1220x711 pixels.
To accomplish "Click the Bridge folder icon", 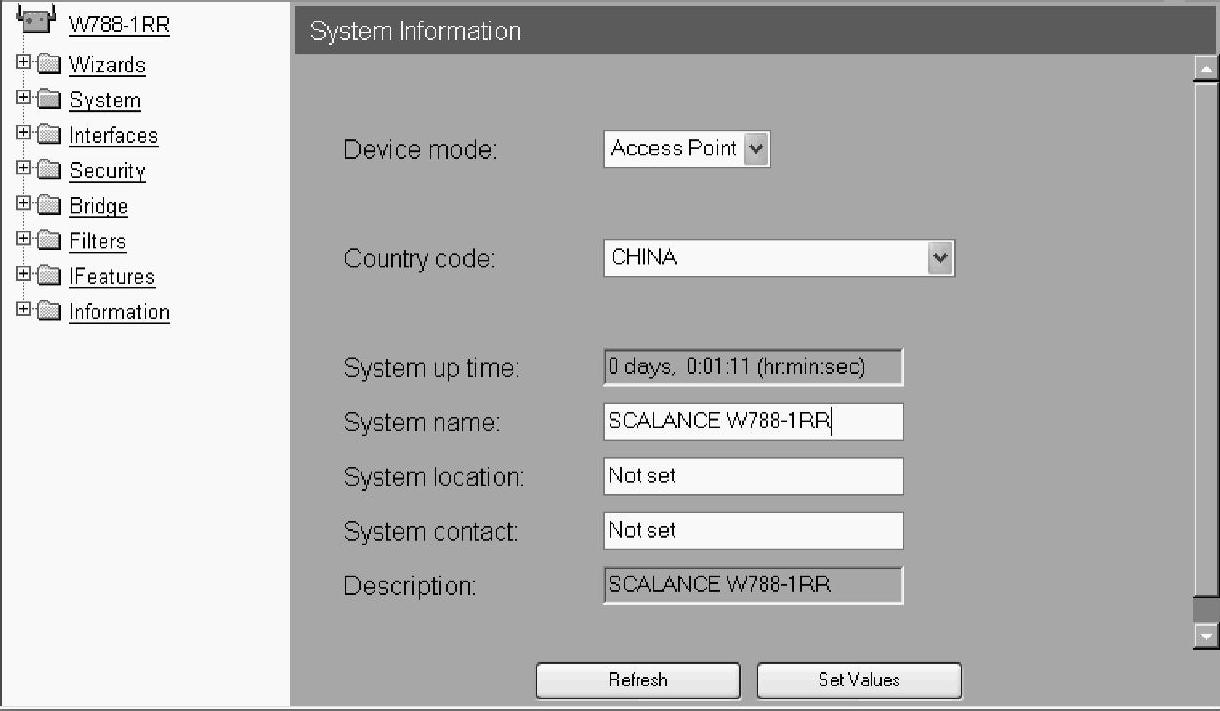I will point(49,206).
